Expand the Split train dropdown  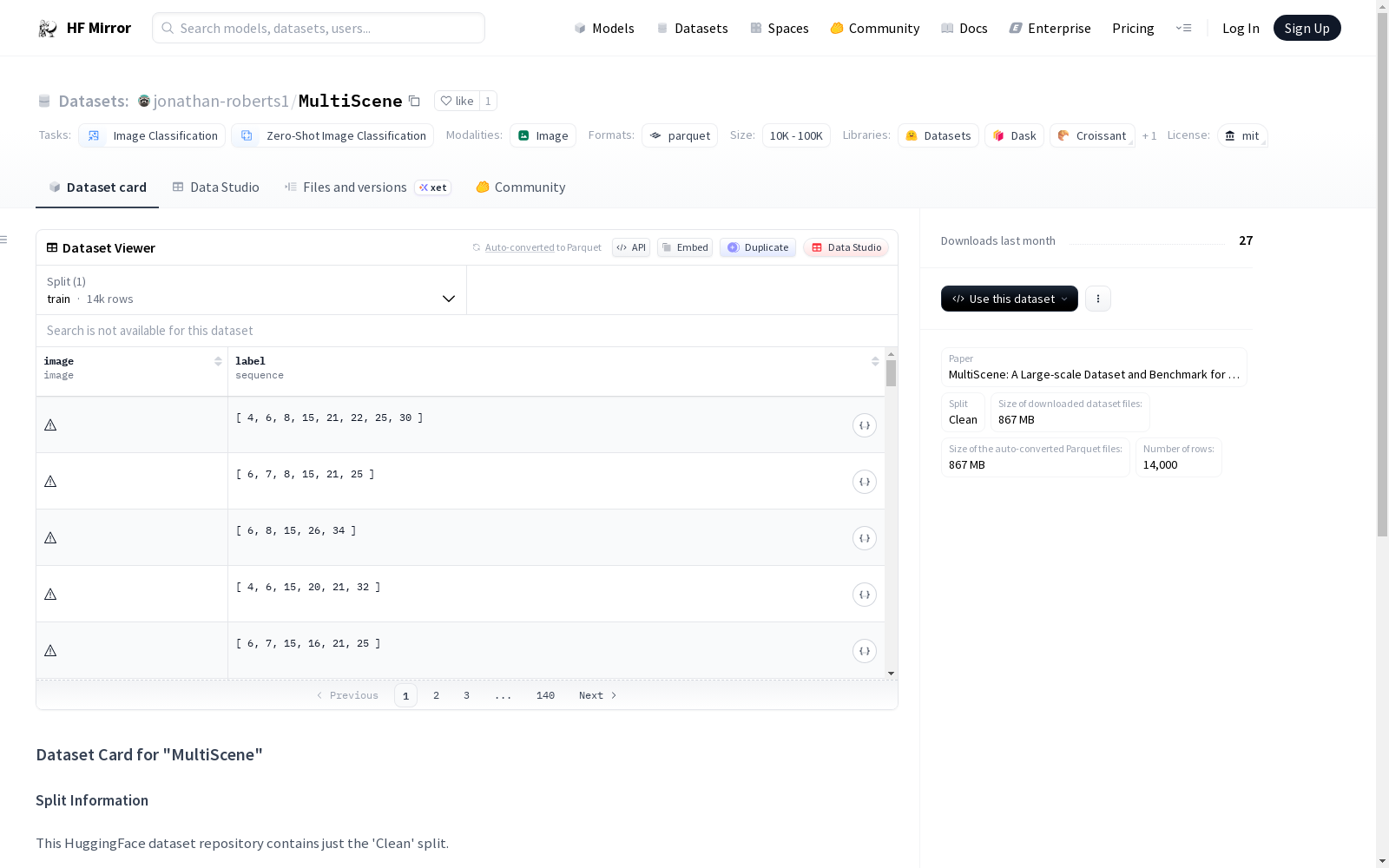pyautogui.click(x=252, y=290)
